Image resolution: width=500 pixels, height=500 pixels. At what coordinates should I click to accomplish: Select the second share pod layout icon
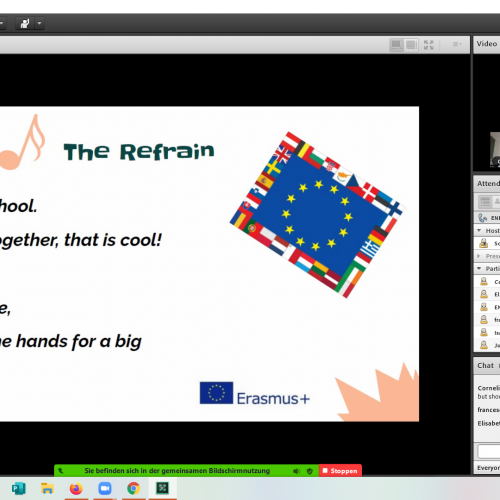pyautogui.click(x=411, y=45)
